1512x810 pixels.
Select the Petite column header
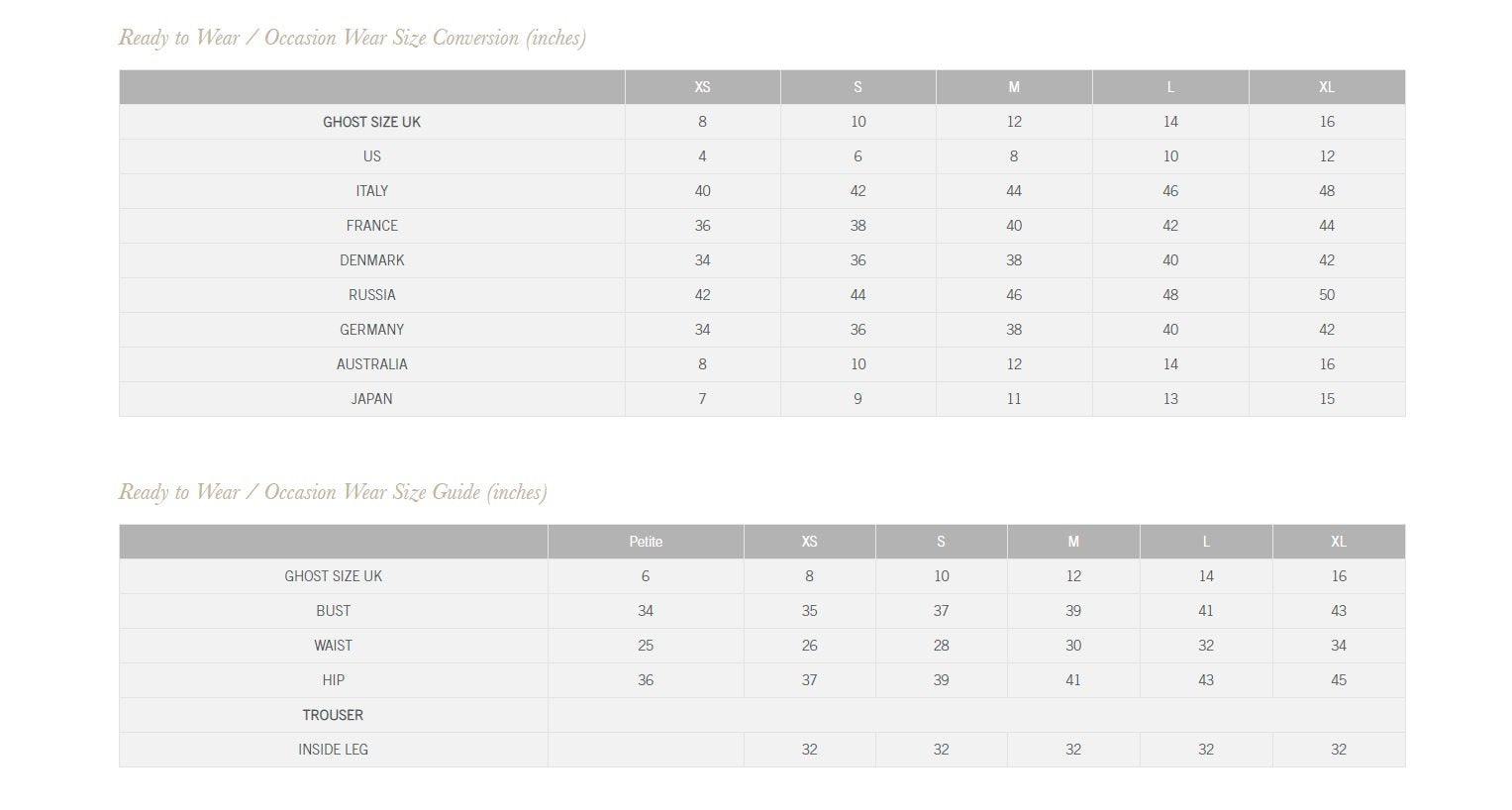coord(646,542)
